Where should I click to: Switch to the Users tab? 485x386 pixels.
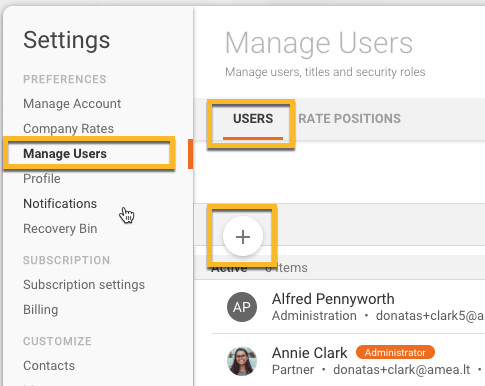[x=253, y=119]
